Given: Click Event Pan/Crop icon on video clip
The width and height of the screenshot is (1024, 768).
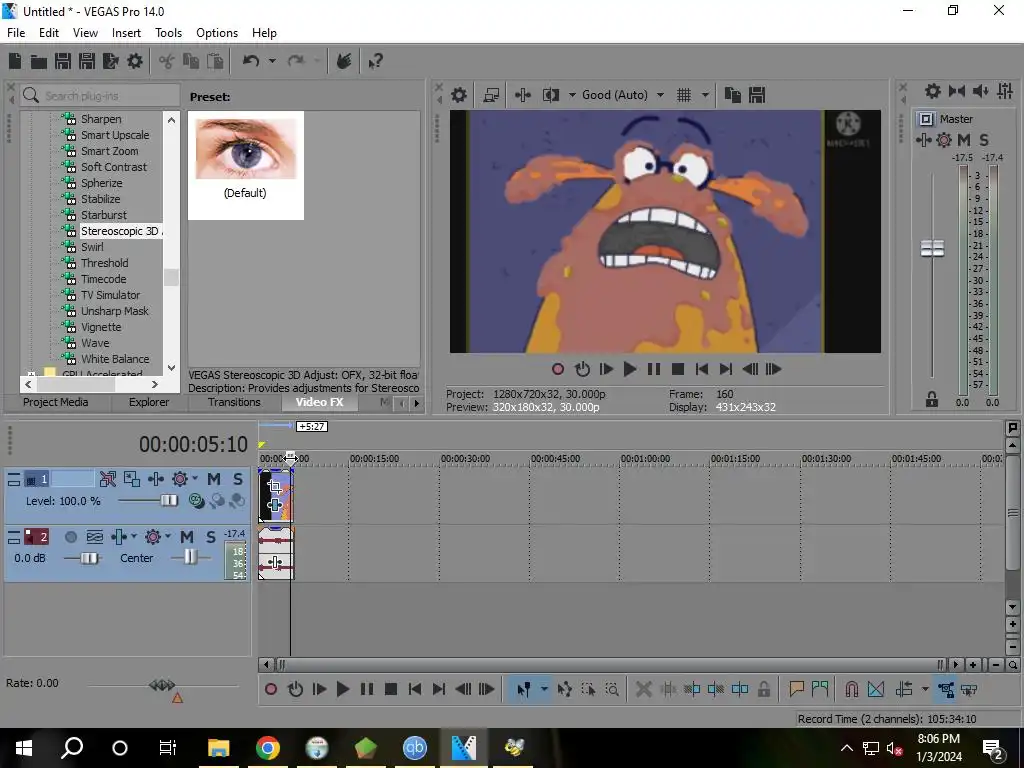Looking at the screenshot, I should point(275,486).
